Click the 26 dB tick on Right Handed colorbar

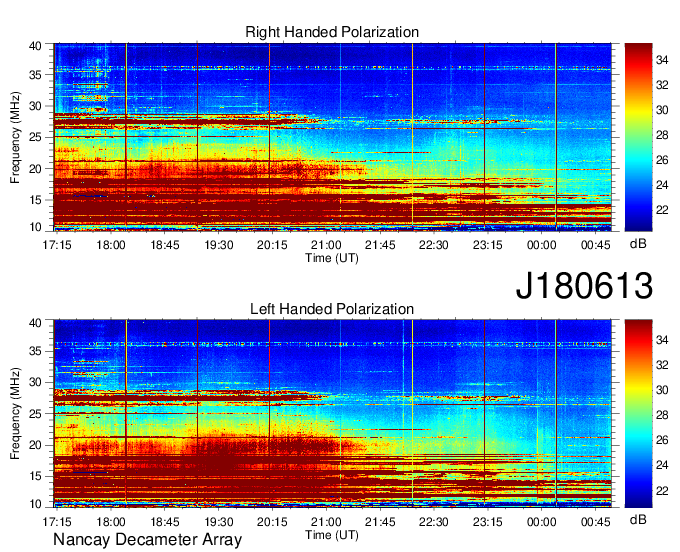662,160
